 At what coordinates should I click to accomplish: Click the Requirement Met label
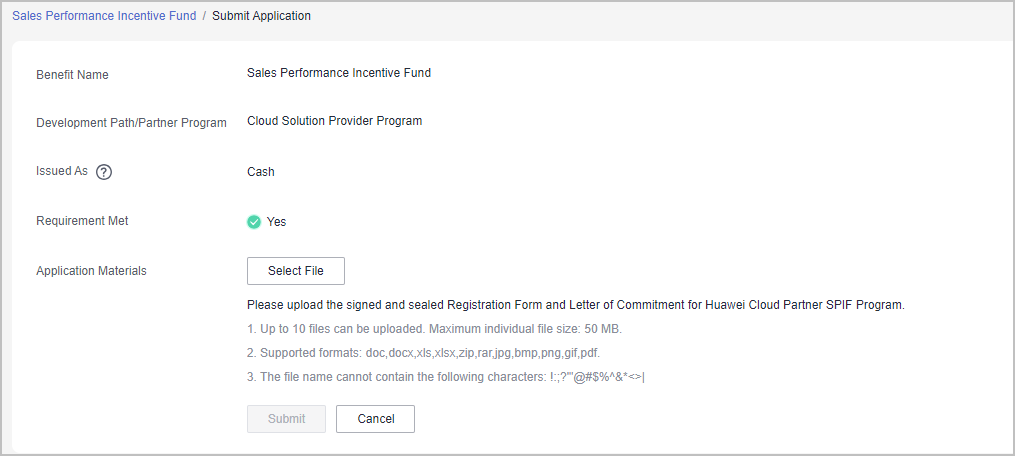click(82, 221)
